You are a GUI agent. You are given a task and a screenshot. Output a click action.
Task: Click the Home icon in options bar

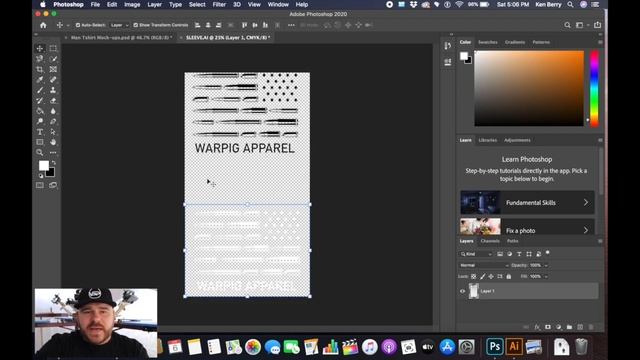pos(43,25)
